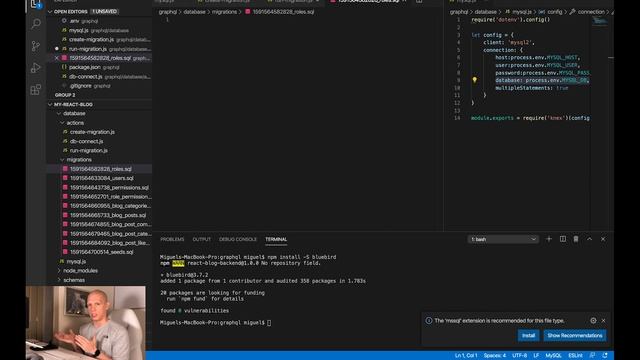640x360 pixels.
Task: Click the lightbulb code action icon
Action: (x=474, y=80)
